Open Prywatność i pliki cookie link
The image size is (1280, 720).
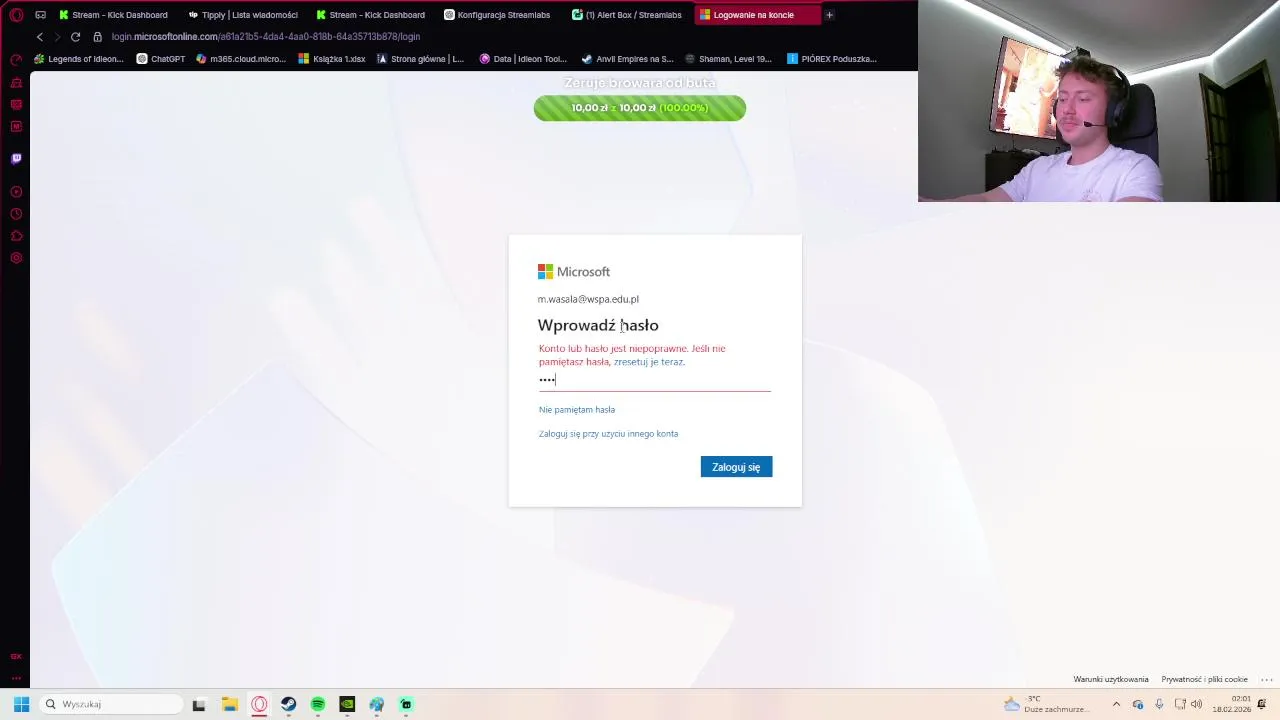(1204, 679)
